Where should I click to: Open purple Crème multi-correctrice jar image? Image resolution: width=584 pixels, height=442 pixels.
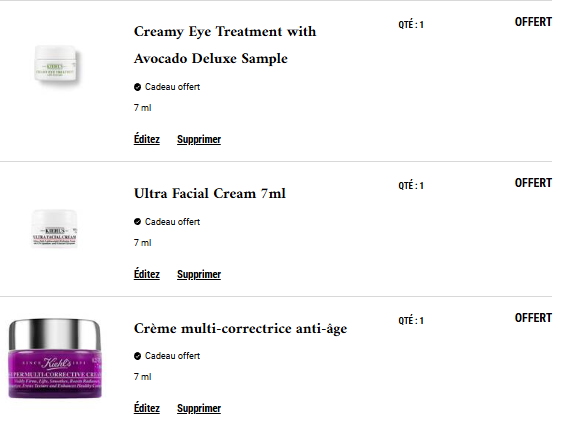(x=55, y=358)
